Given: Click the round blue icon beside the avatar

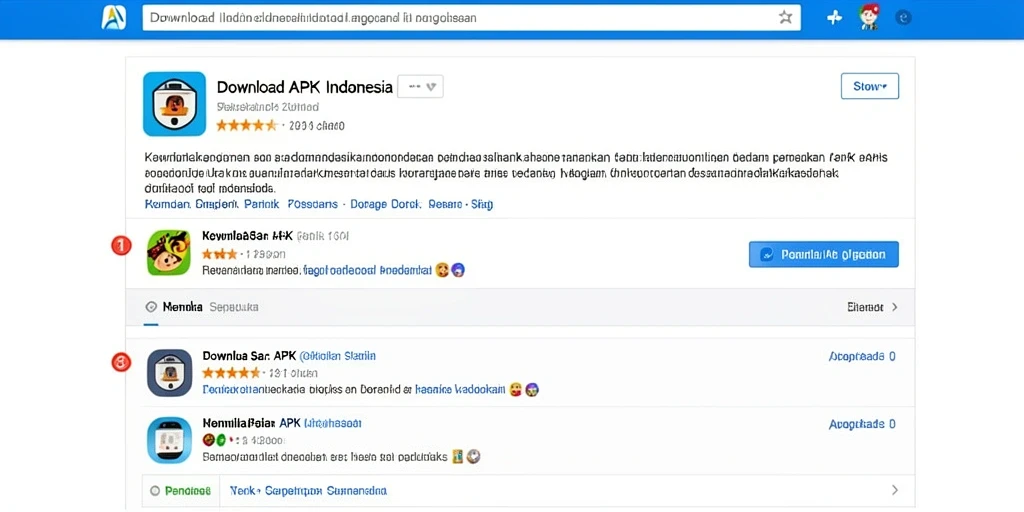Looking at the screenshot, I should (904, 18).
